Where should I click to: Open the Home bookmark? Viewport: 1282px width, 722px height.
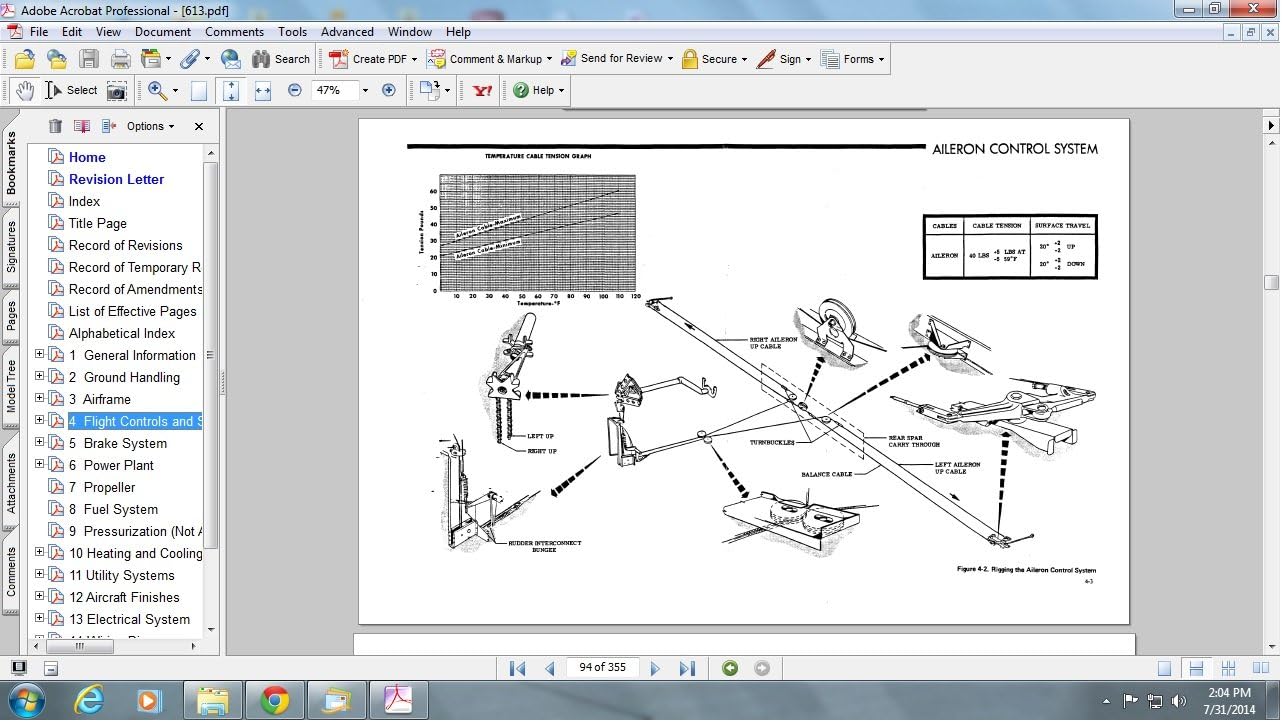87,157
